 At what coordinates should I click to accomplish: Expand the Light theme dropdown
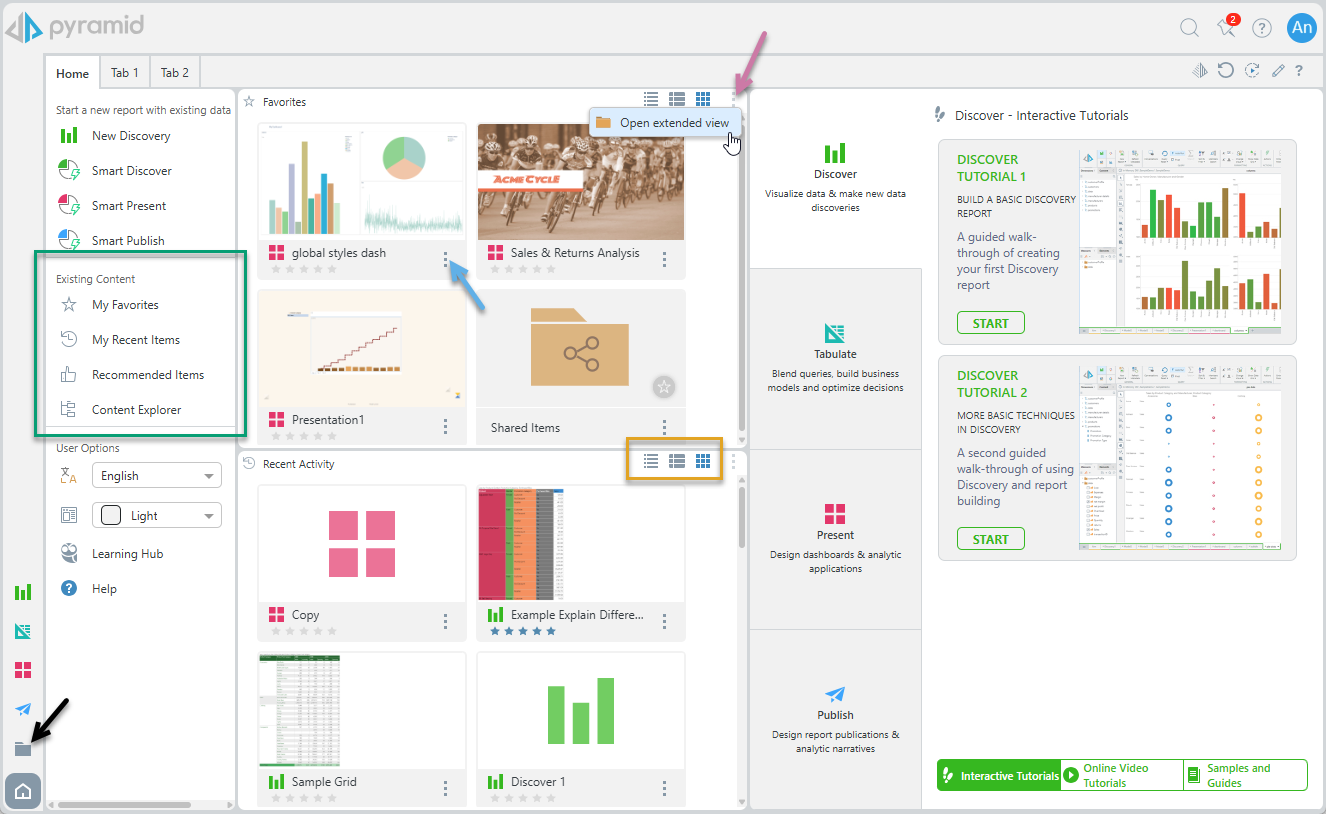pos(157,516)
